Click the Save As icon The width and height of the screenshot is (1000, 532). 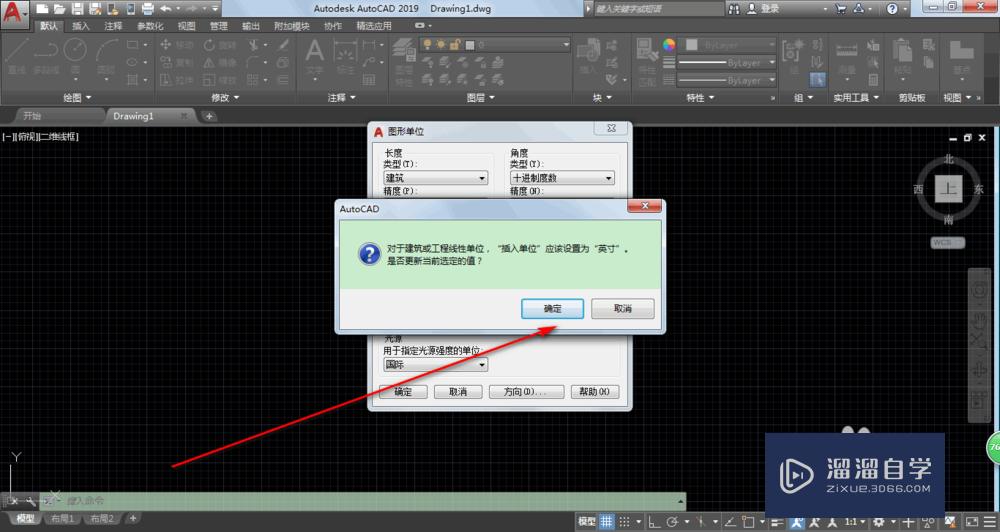[x=95, y=9]
